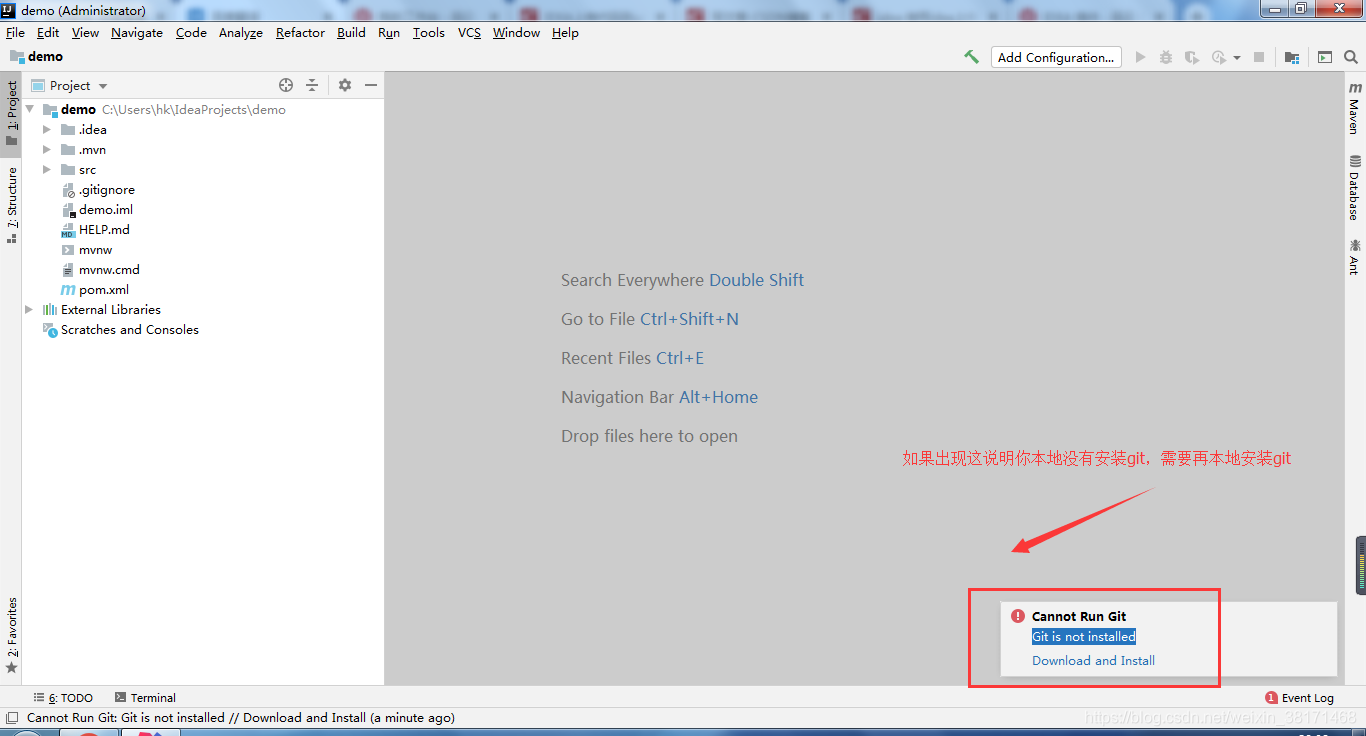Viewport: 1366px width, 736px height.
Task: Click the pom.xml Maven file icon
Action: (x=68, y=289)
